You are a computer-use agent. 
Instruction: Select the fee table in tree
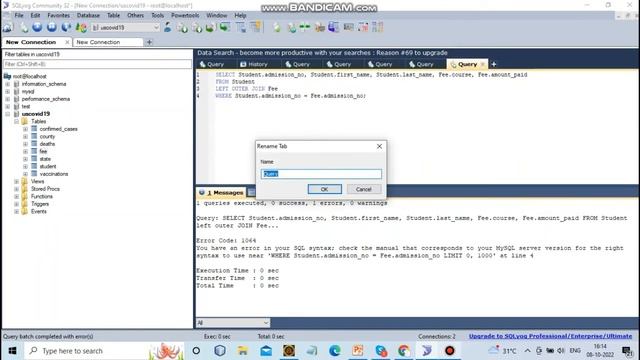point(43,151)
